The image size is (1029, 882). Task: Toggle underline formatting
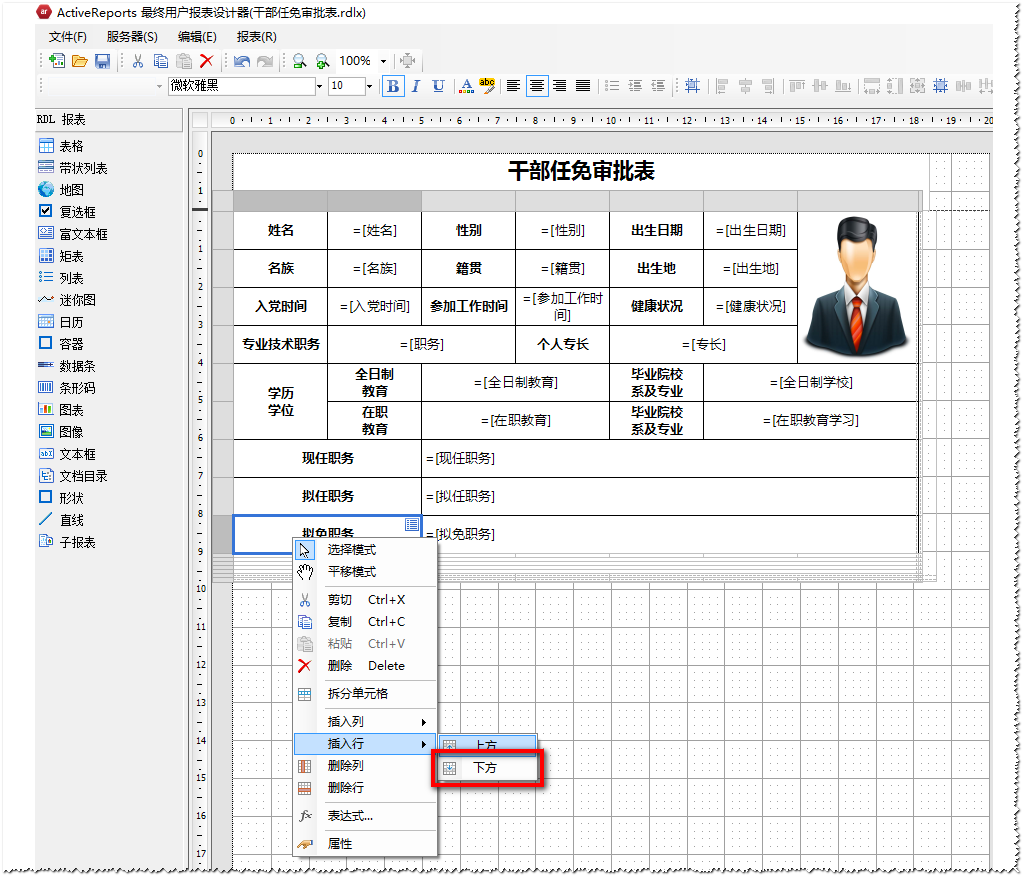tap(438, 86)
